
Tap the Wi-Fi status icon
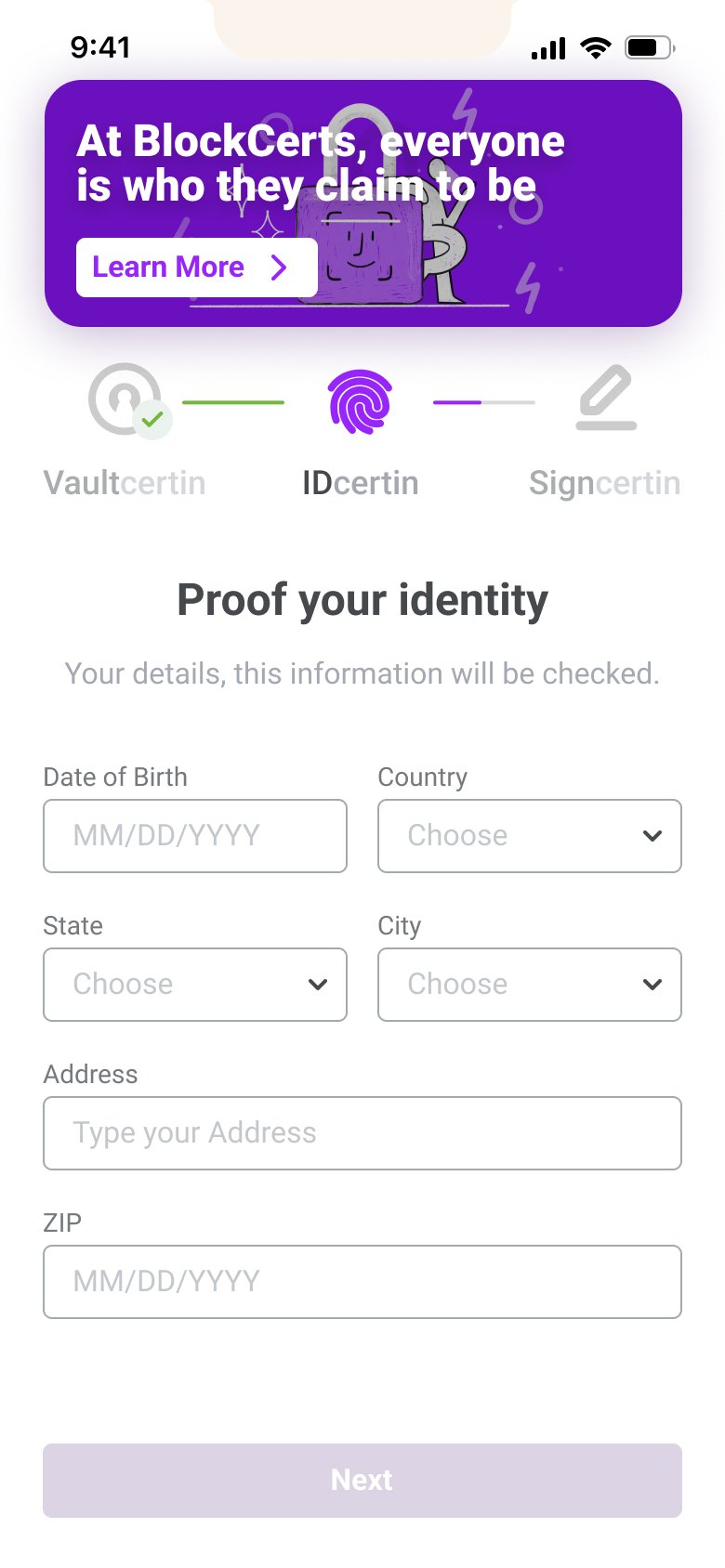[x=595, y=48]
